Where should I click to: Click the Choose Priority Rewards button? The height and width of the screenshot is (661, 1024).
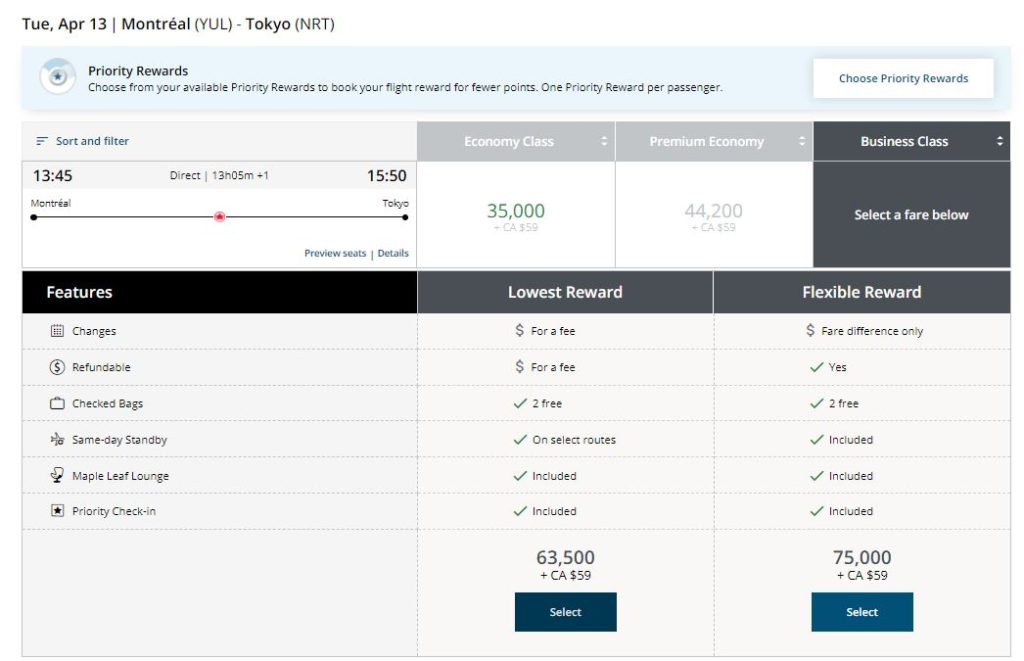(903, 78)
